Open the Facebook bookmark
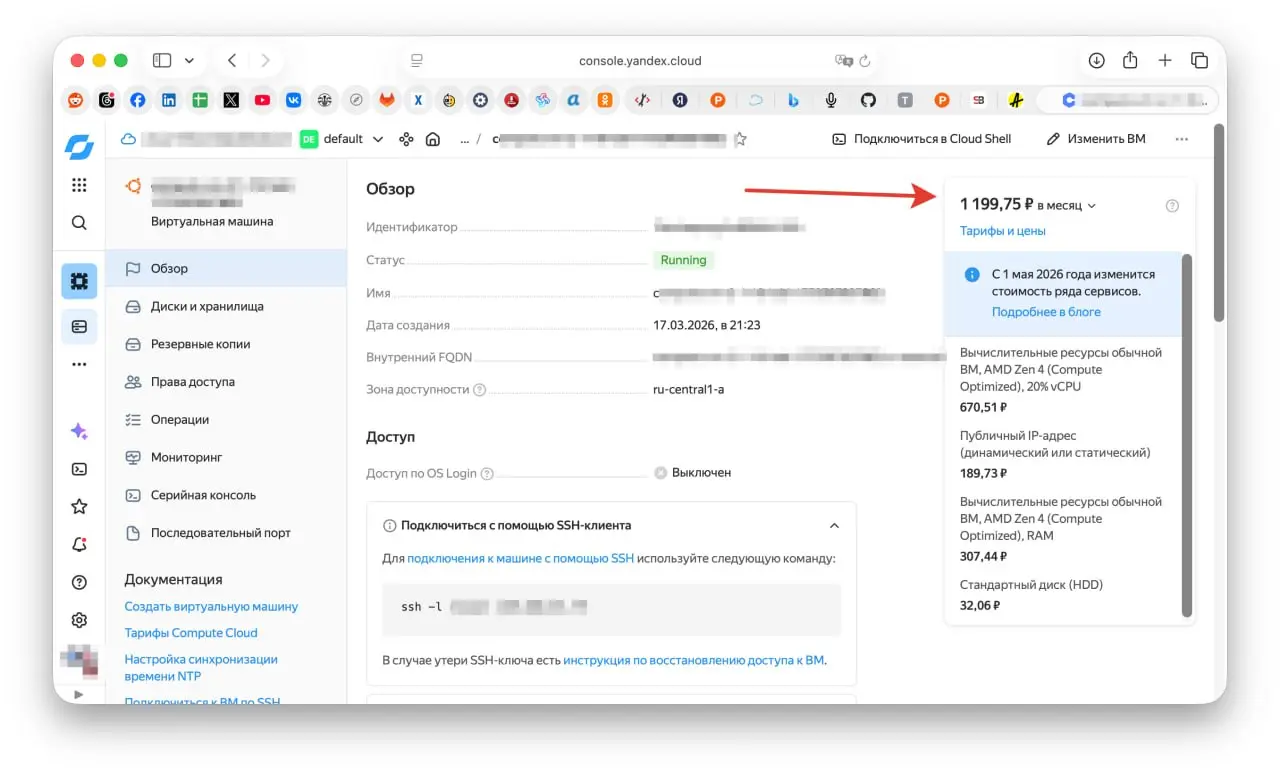 [x=137, y=100]
